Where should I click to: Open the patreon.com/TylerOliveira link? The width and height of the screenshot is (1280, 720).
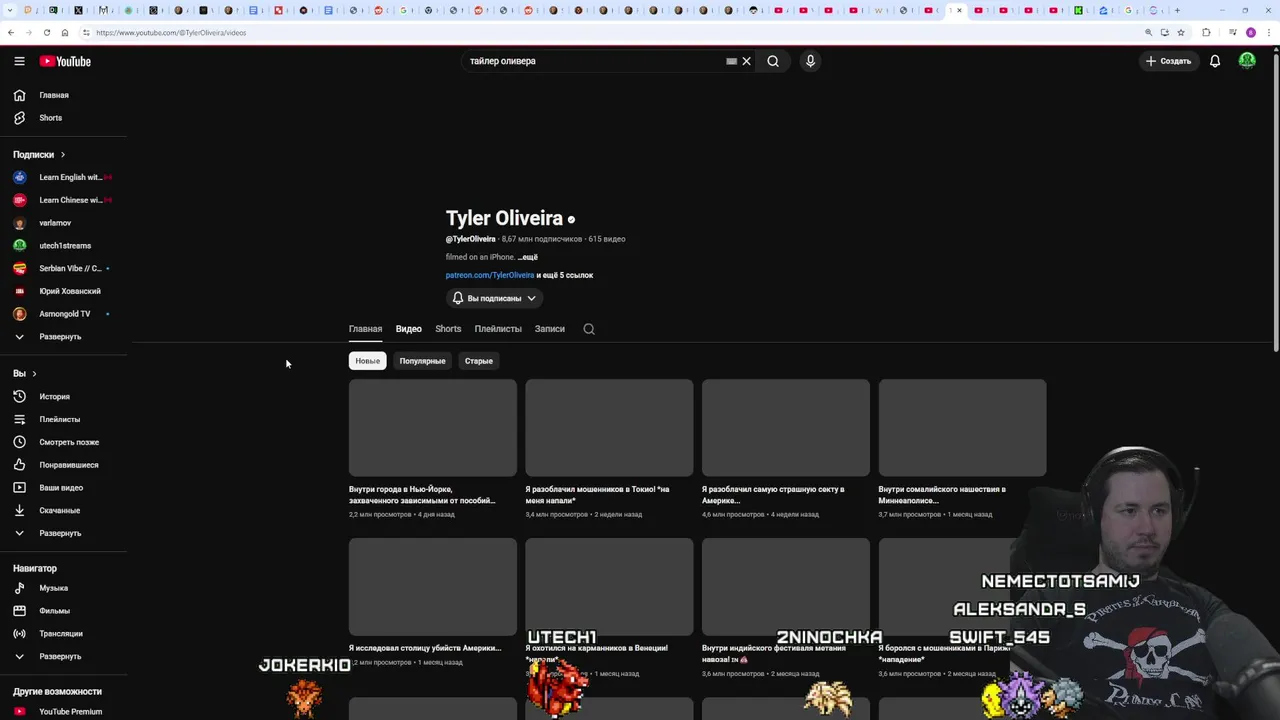[490, 275]
